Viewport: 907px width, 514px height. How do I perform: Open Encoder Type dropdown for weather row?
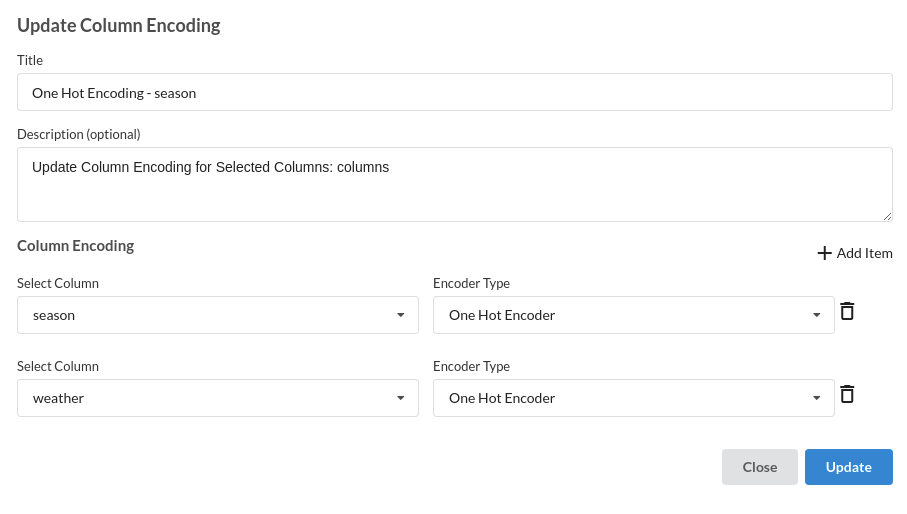pyautogui.click(x=633, y=398)
